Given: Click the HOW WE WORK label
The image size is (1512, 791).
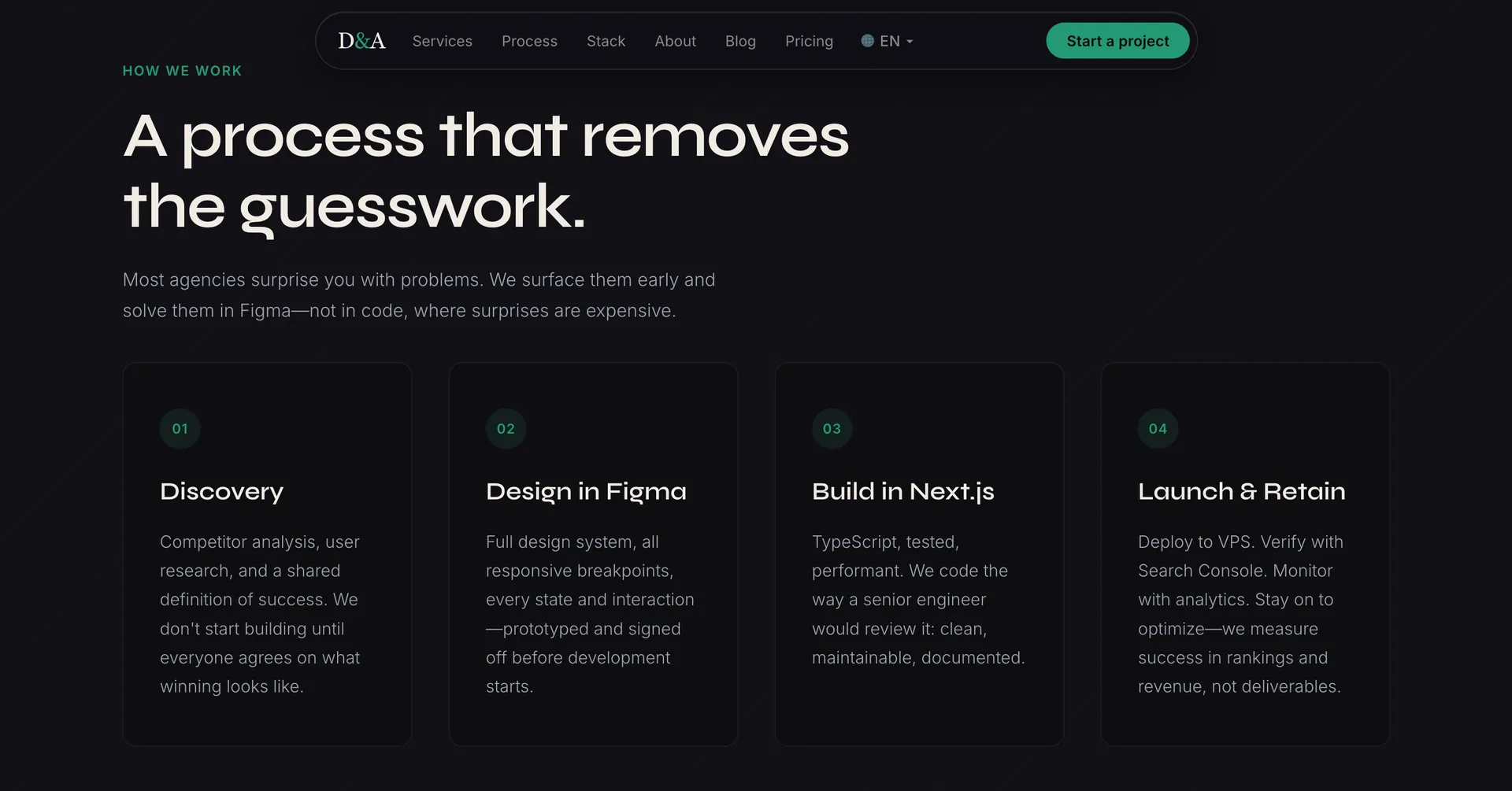Looking at the screenshot, I should [182, 71].
